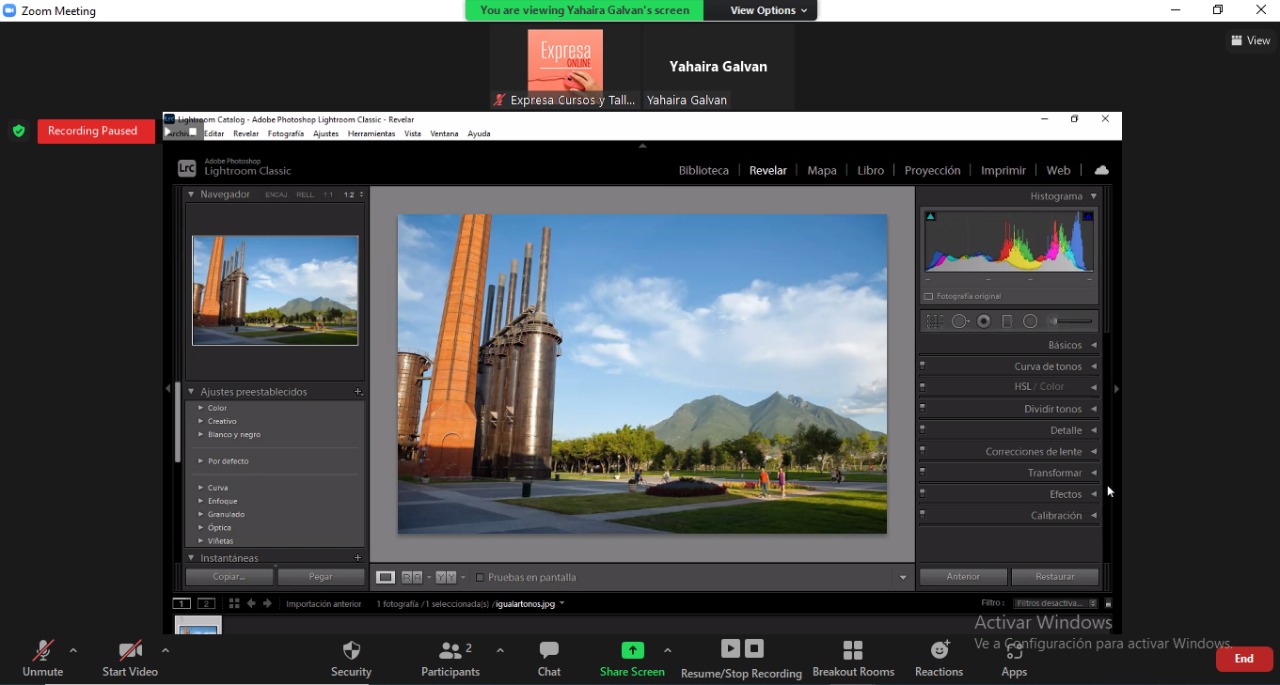This screenshot has width=1280, height=685.
Task: Select the Radial Filter tool
Action: 1030,322
